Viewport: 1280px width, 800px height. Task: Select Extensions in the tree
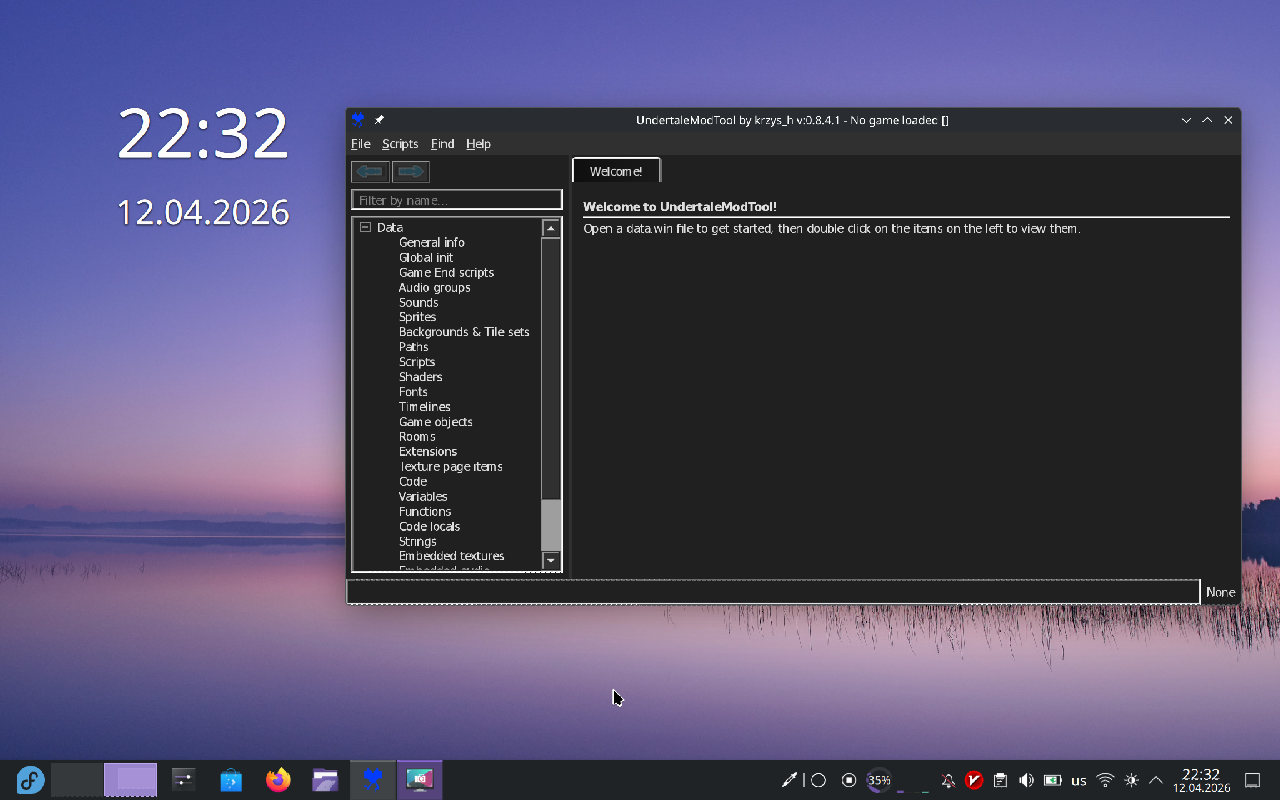click(x=427, y=452)
